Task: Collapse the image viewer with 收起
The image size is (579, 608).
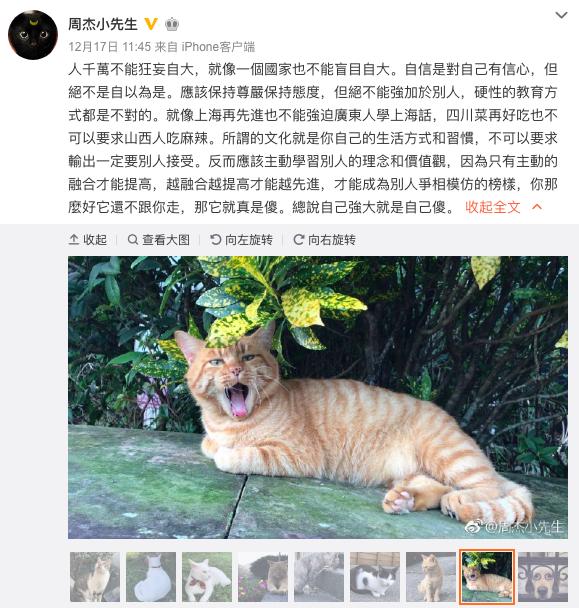Action: tap(88, 240)
